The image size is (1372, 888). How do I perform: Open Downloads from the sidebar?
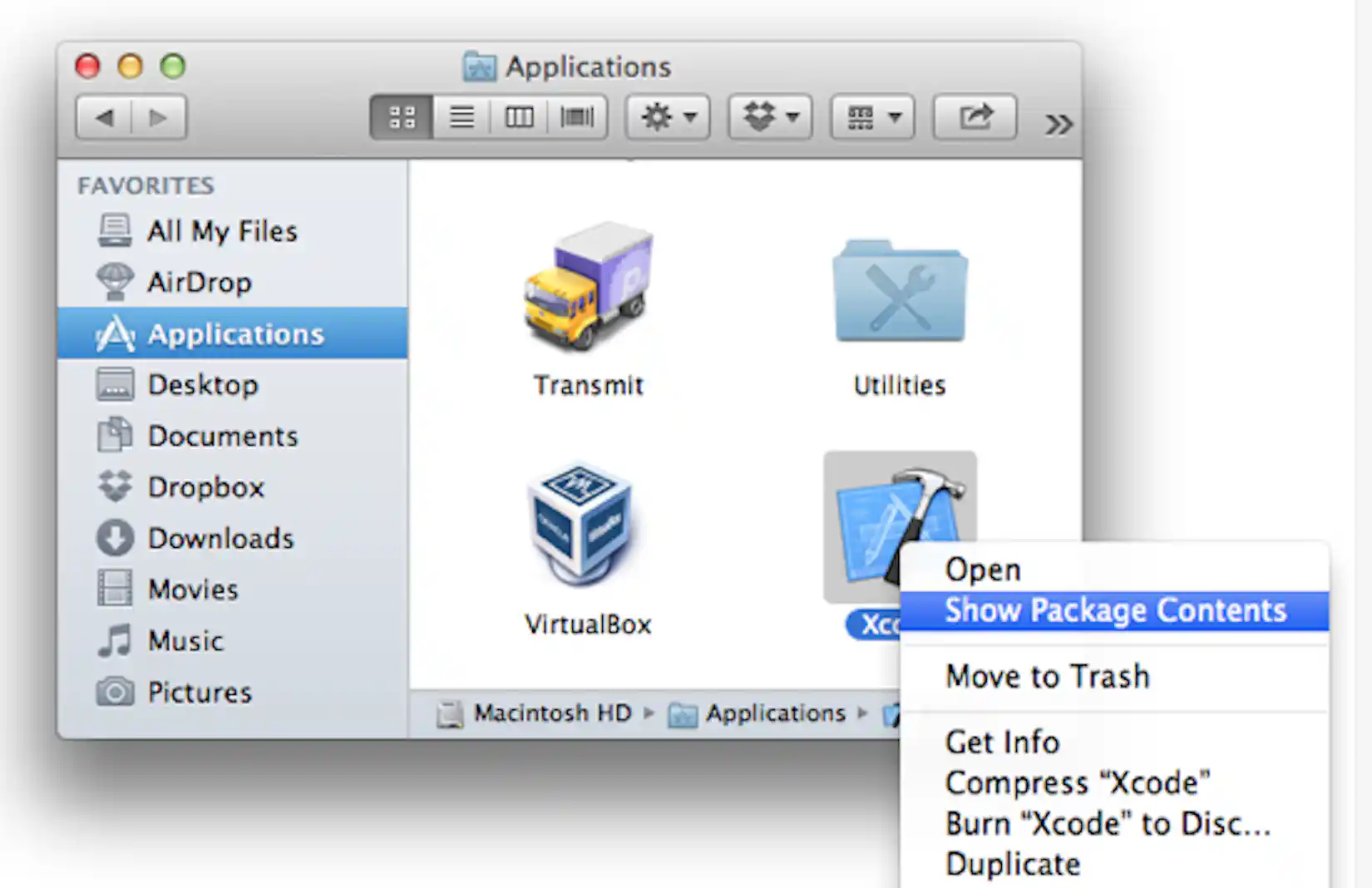(x=233, y=538)
